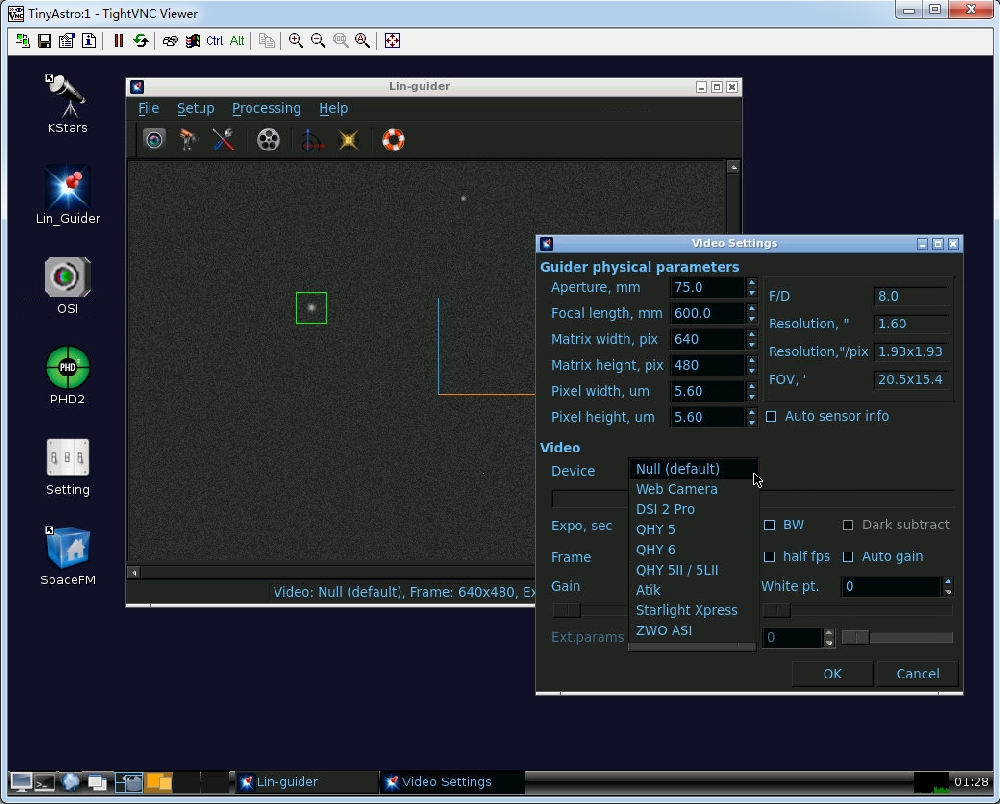The image size is (1000, 804).
Task: Click the Matrix width input field
Action: click(x=707, y=339)
